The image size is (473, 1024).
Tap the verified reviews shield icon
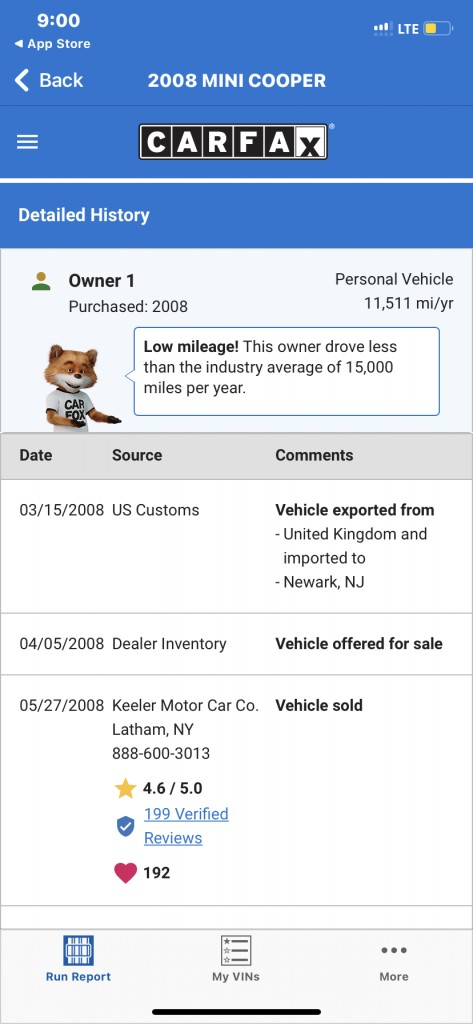click(x=125, y=826)
